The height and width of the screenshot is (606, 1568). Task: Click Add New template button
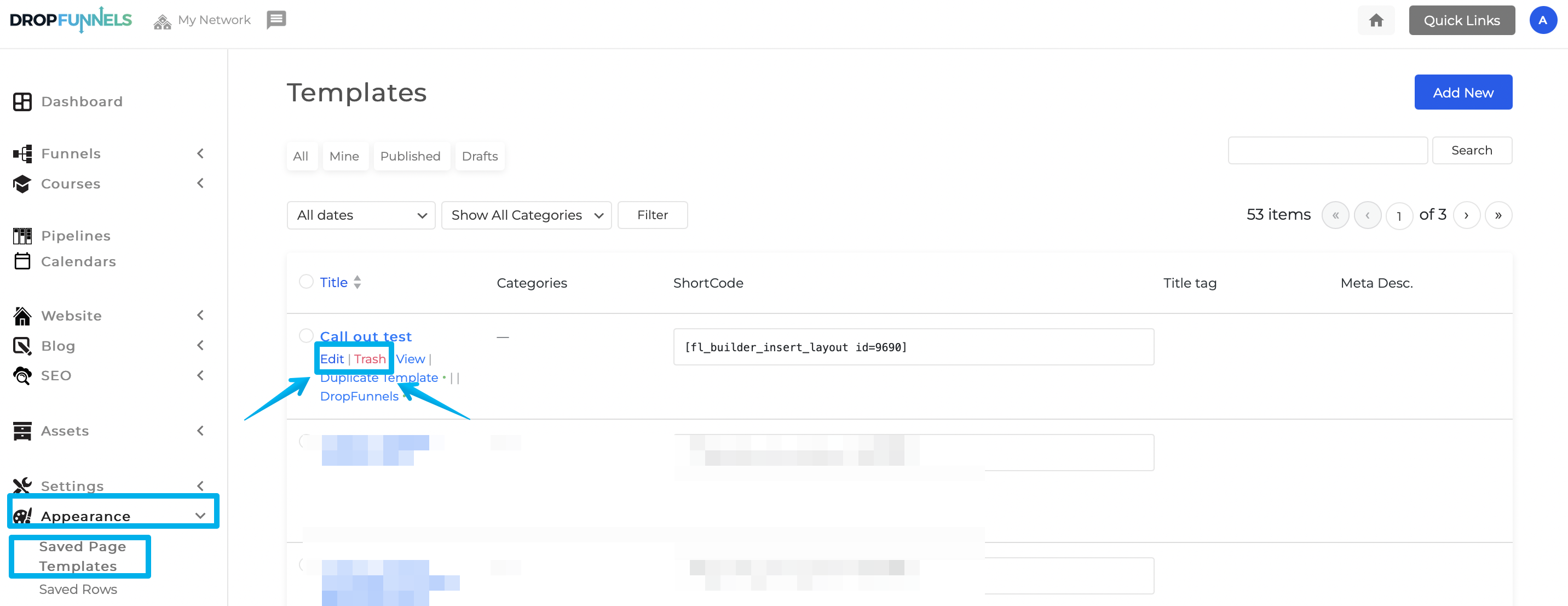(1464, 92)
